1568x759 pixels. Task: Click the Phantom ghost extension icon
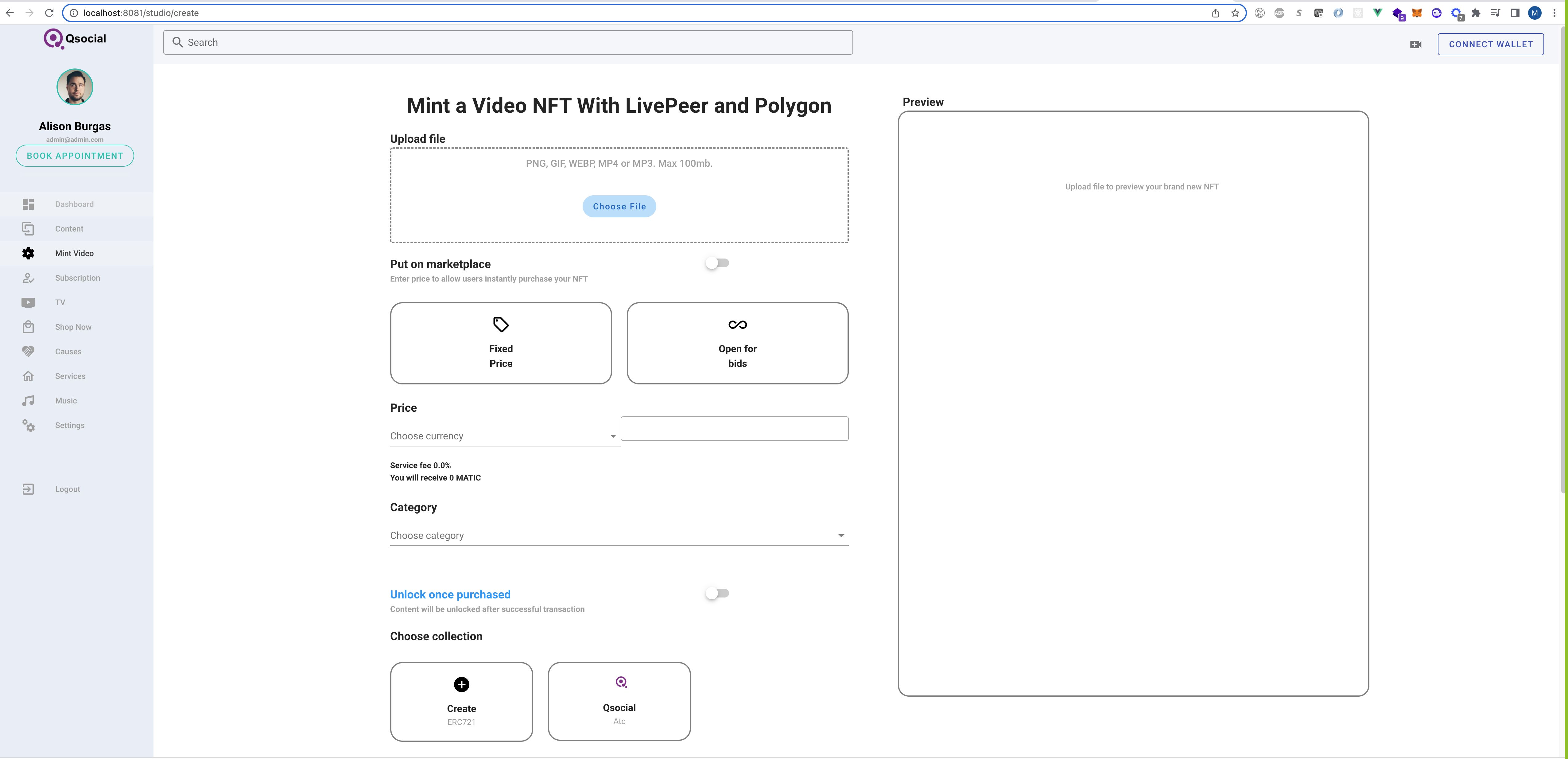tap(1437, 13)
